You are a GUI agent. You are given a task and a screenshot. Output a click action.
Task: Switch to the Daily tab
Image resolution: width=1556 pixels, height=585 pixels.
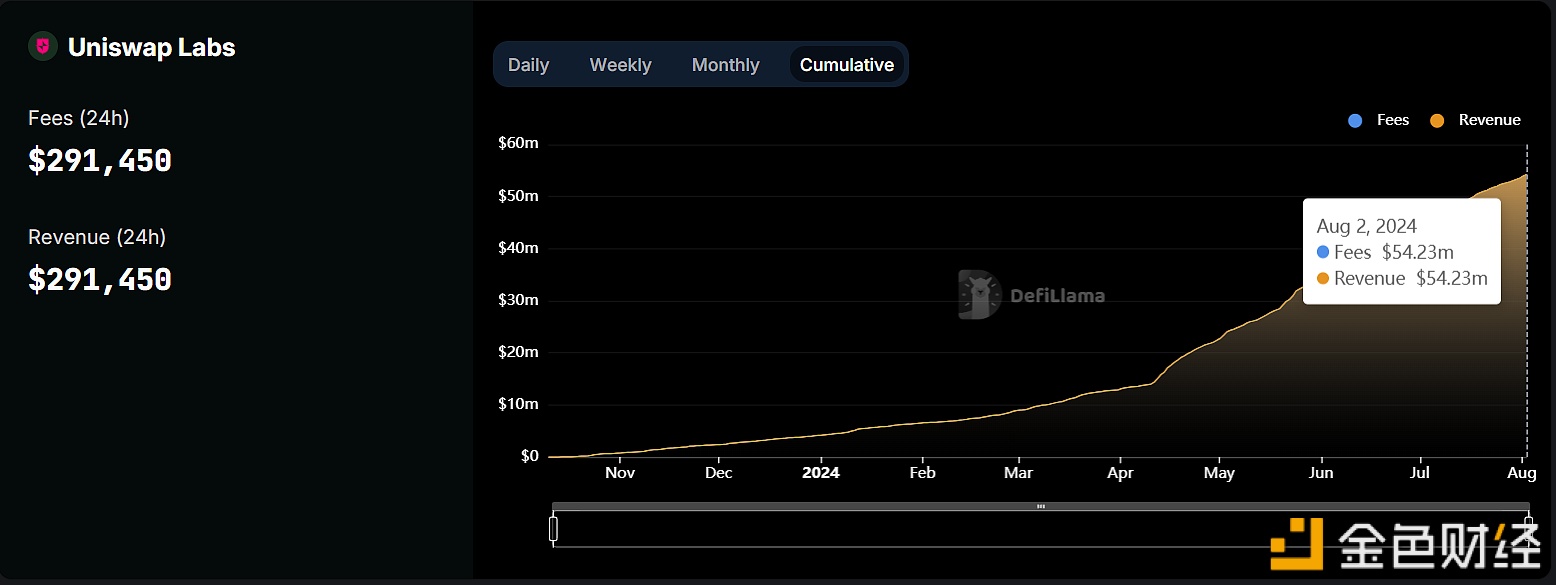[x=528, y=65]
